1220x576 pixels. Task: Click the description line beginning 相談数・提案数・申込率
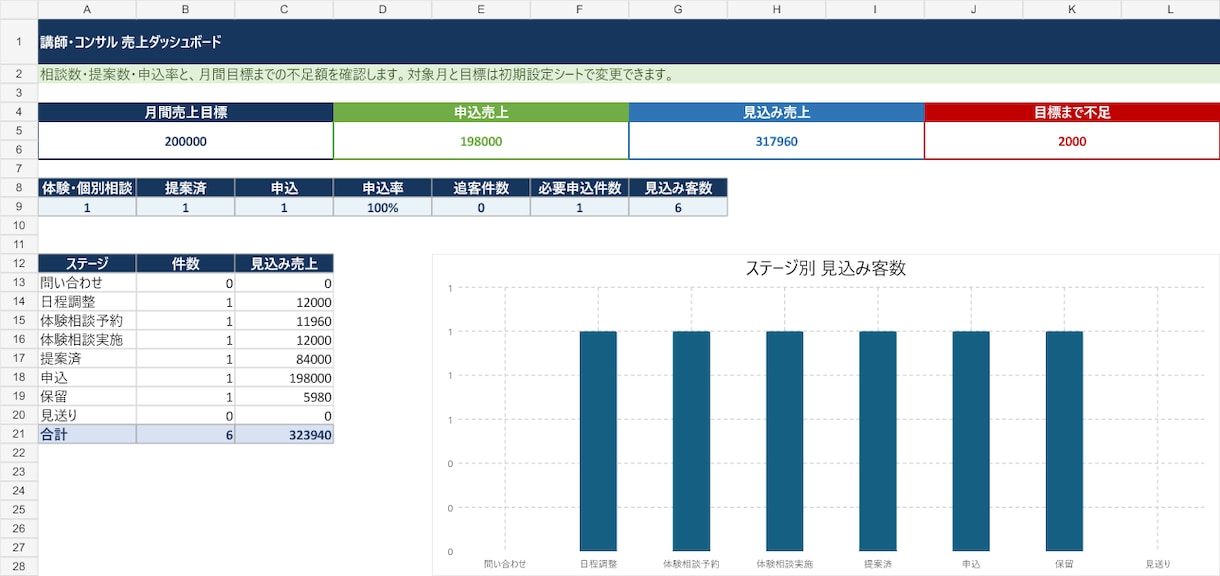(x=357, y=74)
